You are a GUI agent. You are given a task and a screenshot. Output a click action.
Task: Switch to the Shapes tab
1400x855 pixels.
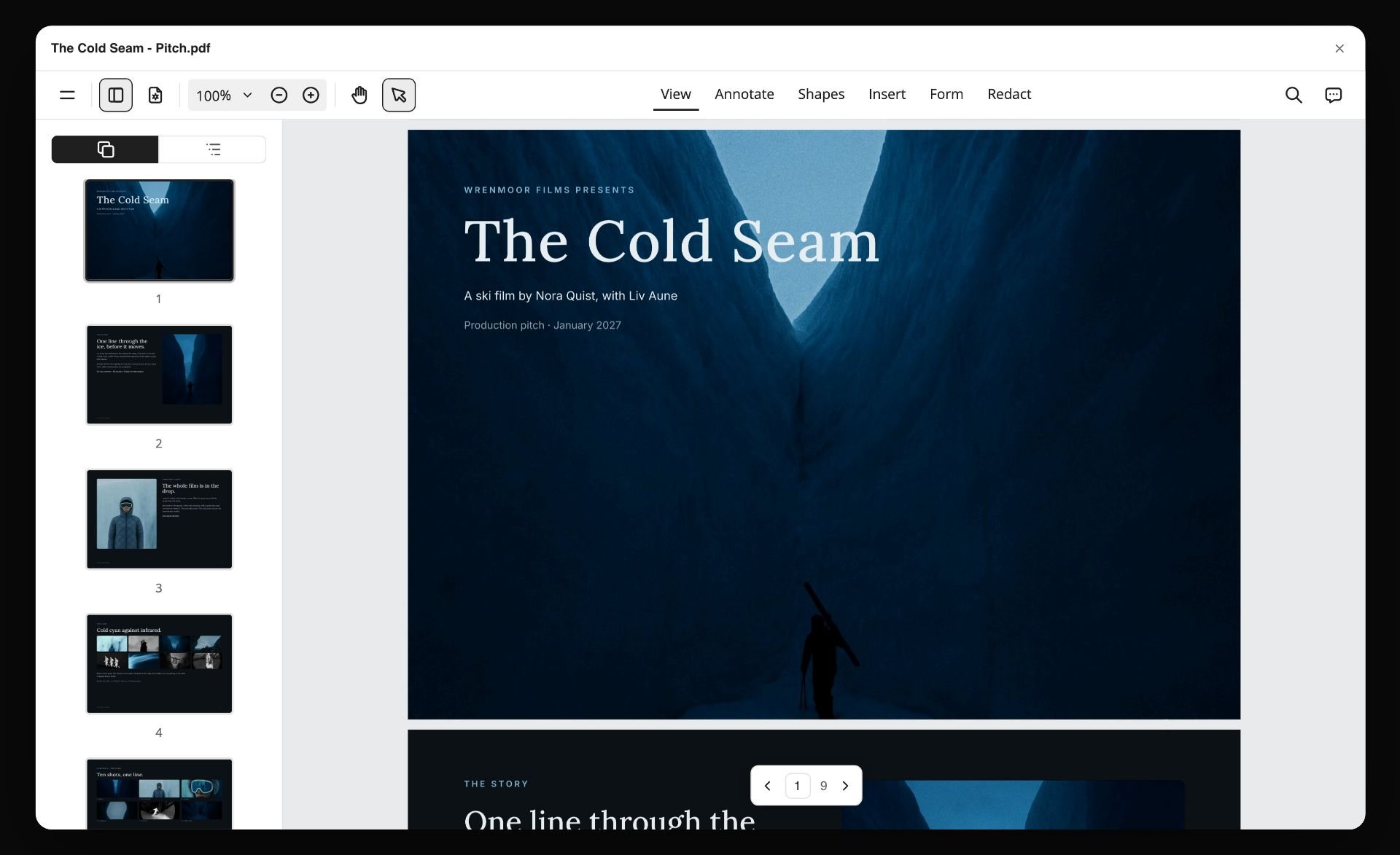(x=821, y=94)
